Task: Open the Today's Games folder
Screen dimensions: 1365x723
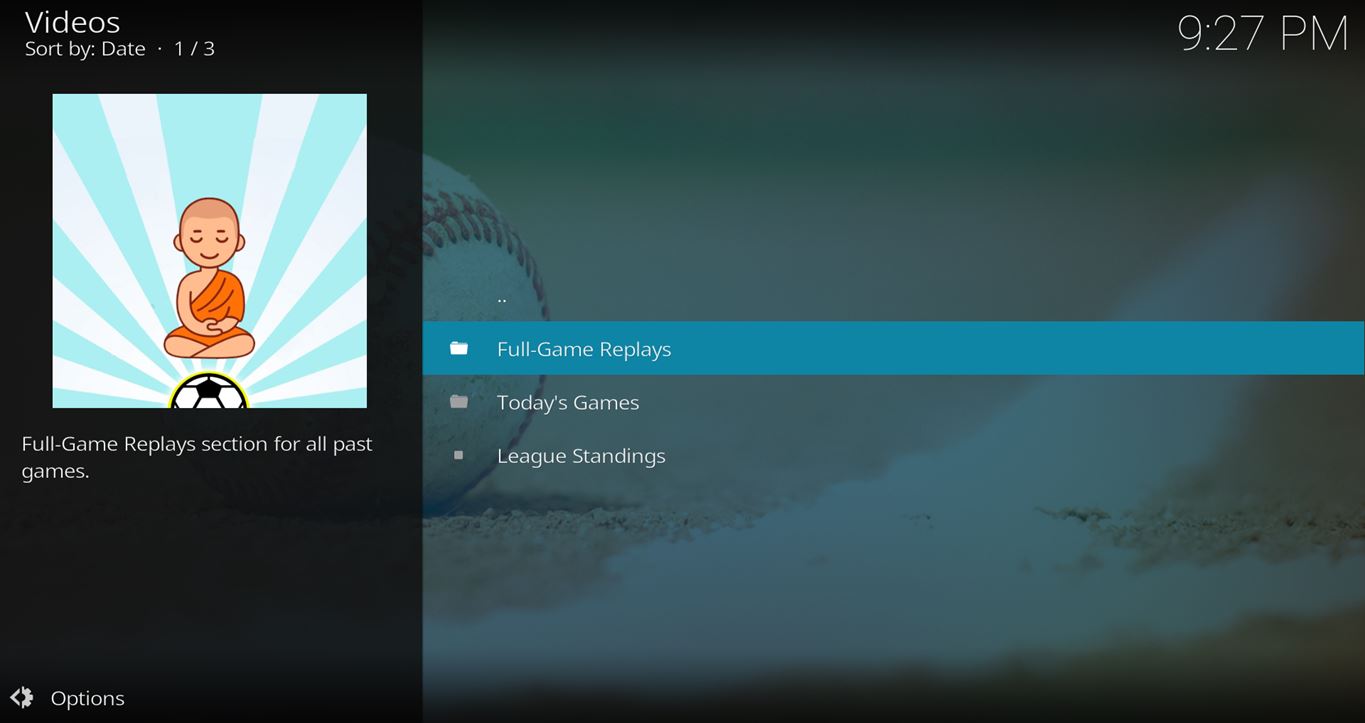Action: 893,402
